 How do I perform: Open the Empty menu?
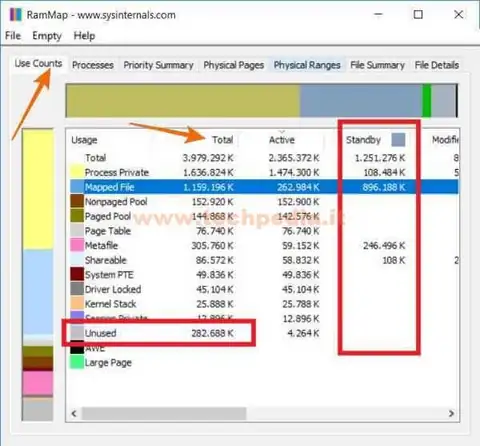(47, 36)
